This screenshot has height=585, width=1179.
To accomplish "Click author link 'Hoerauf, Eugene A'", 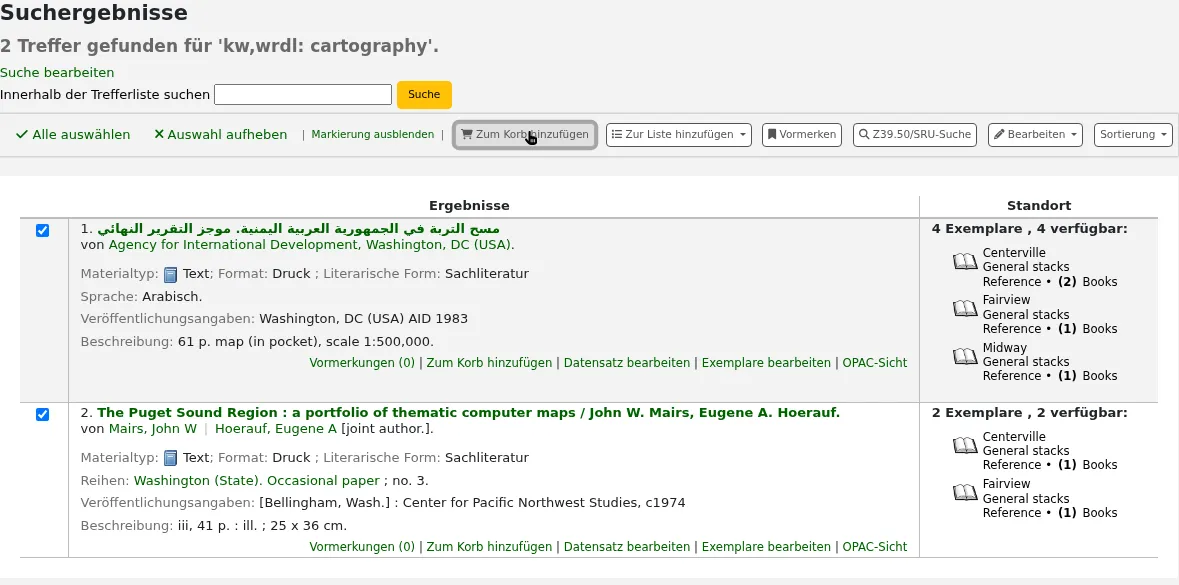I will (276, 429).
